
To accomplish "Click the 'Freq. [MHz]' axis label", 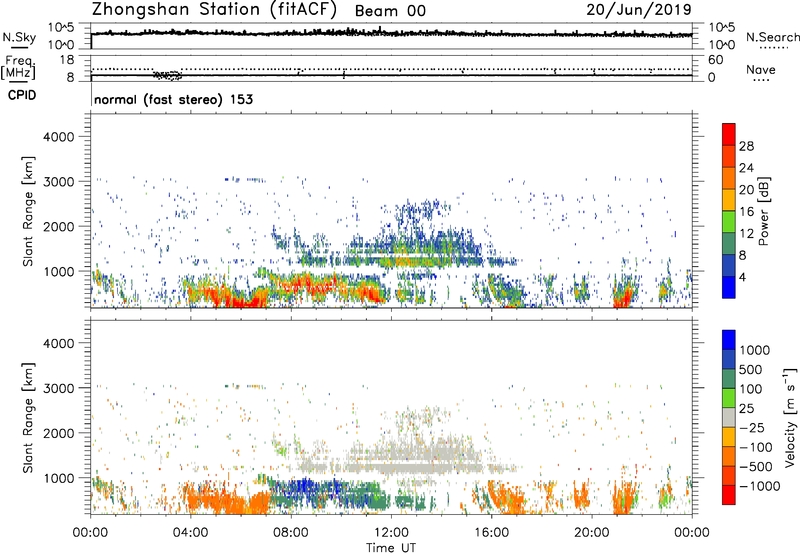I will coord(18,68).
